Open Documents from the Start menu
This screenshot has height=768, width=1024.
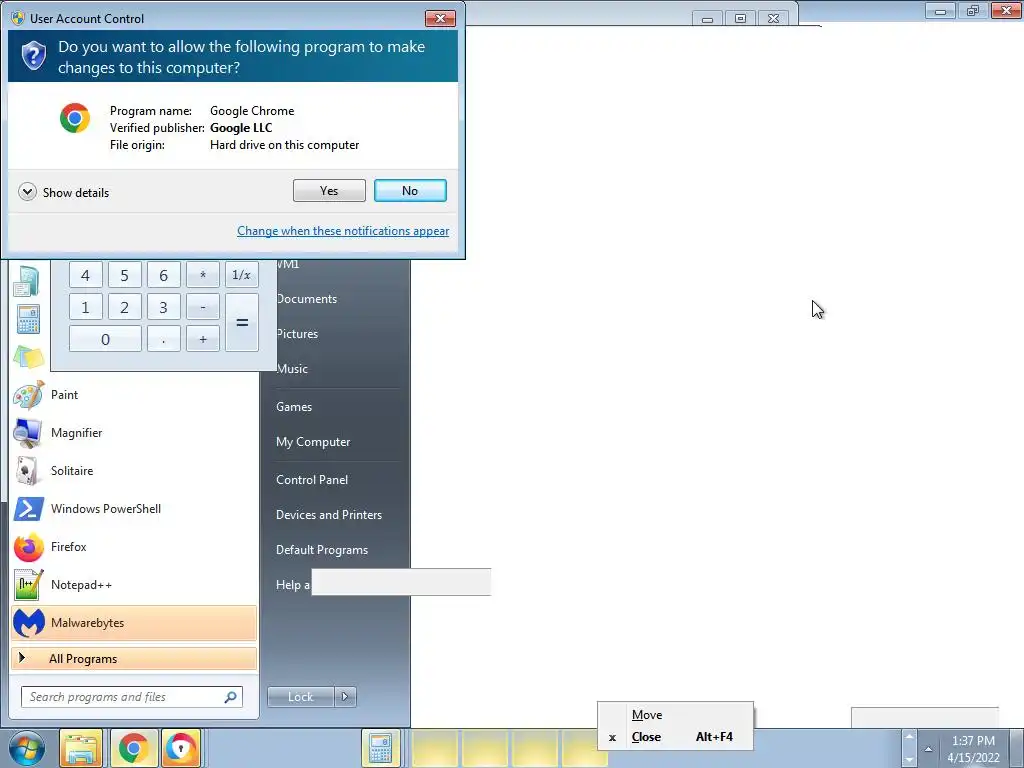(x=307, y=299)
